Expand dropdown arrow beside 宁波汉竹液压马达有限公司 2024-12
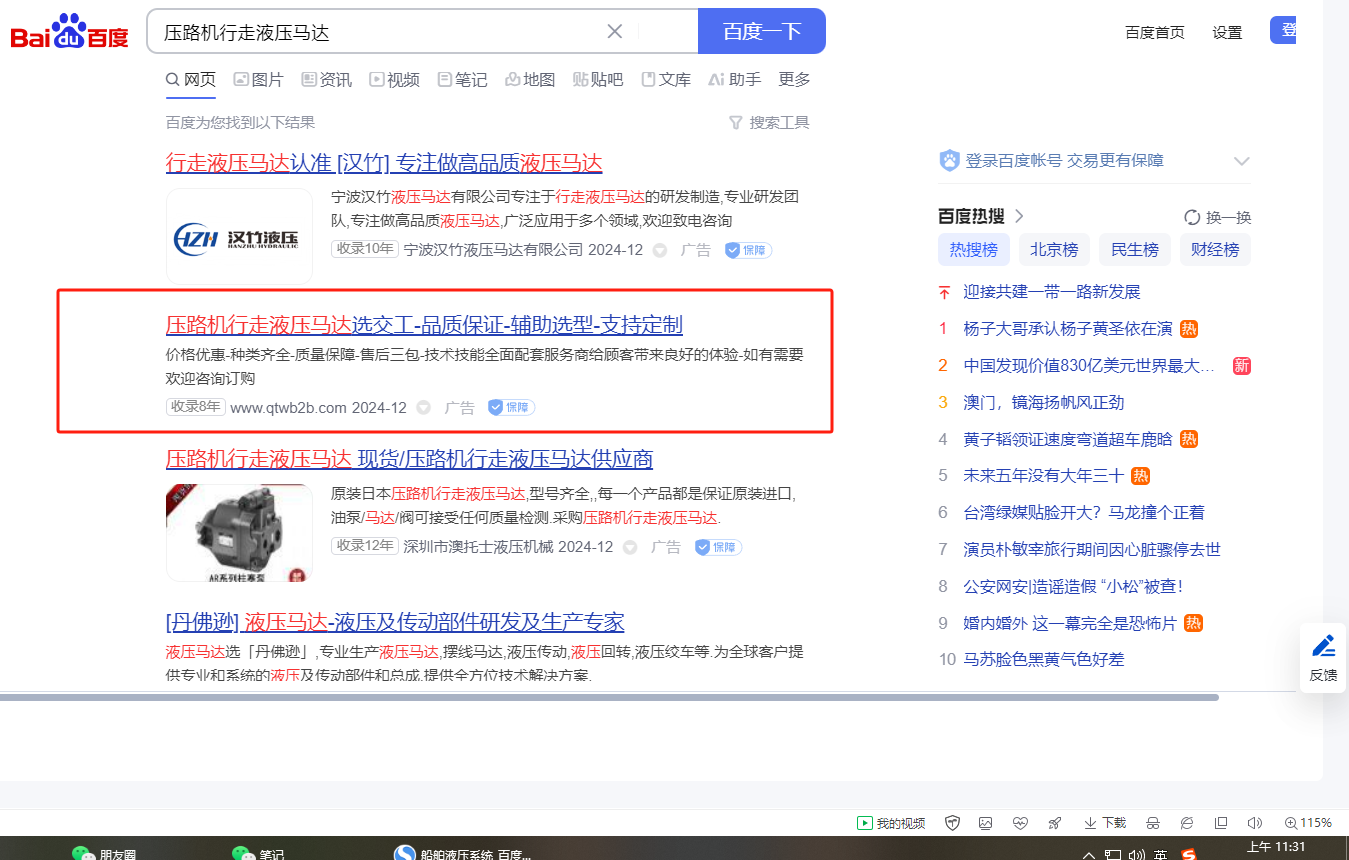1349x860 pixels. [660, 250]
